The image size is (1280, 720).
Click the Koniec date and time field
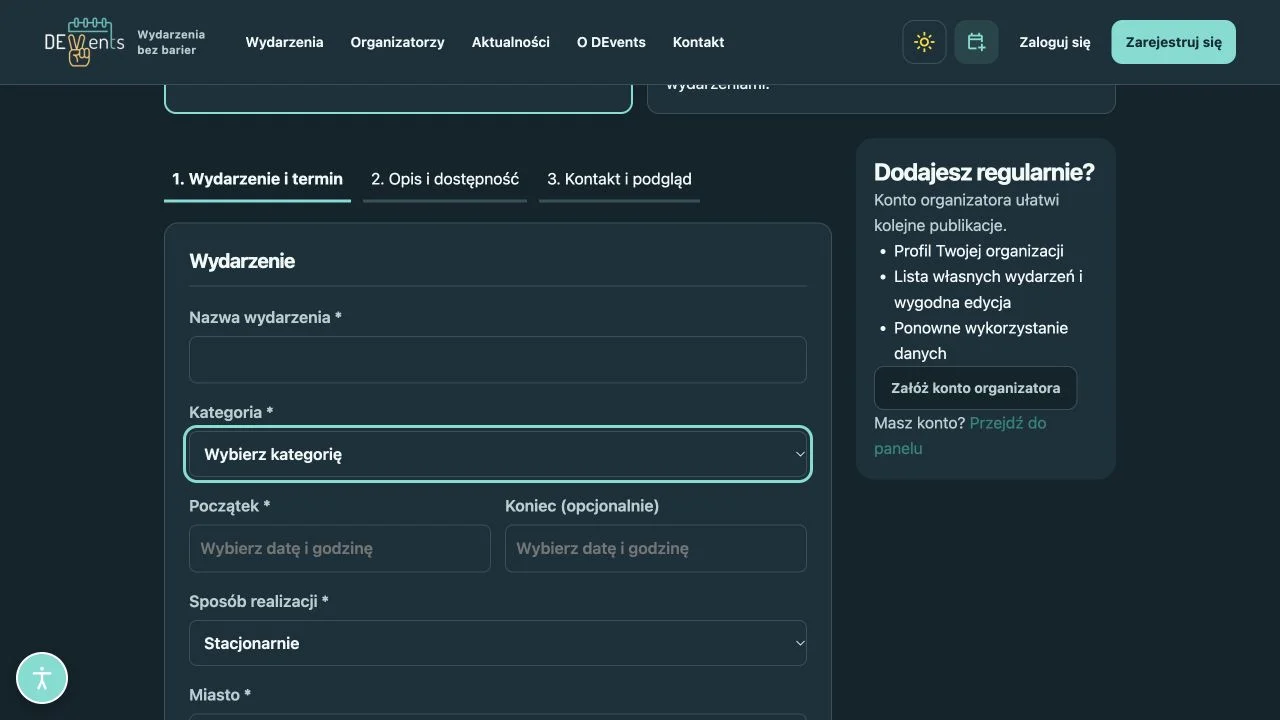point(656,549)
